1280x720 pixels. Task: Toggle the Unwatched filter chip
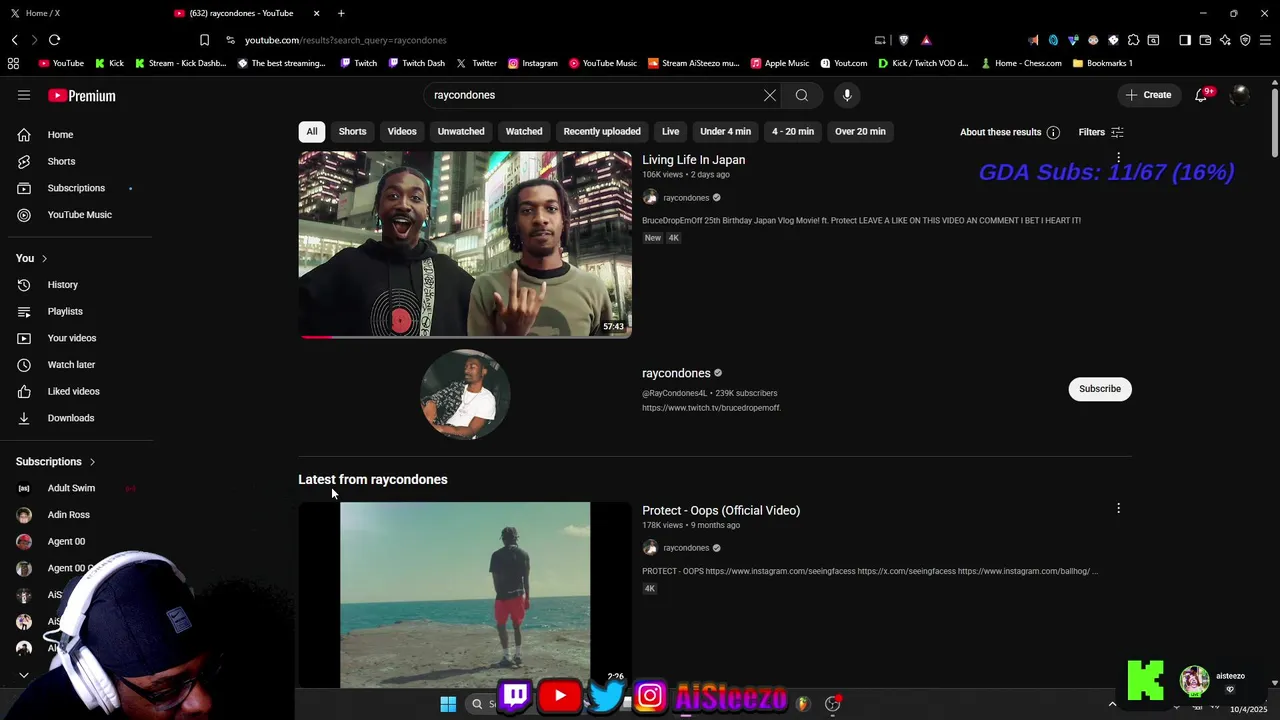461,132
